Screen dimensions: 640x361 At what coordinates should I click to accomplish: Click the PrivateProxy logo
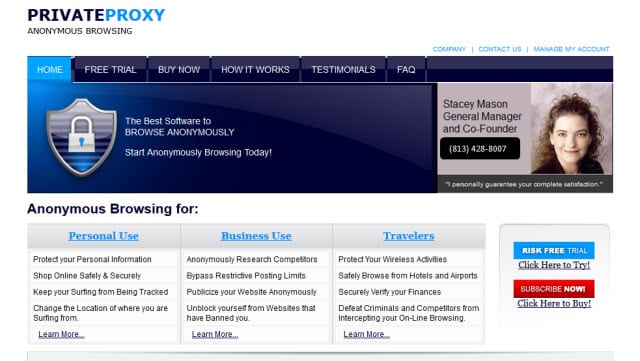click(x=96, y=20)
